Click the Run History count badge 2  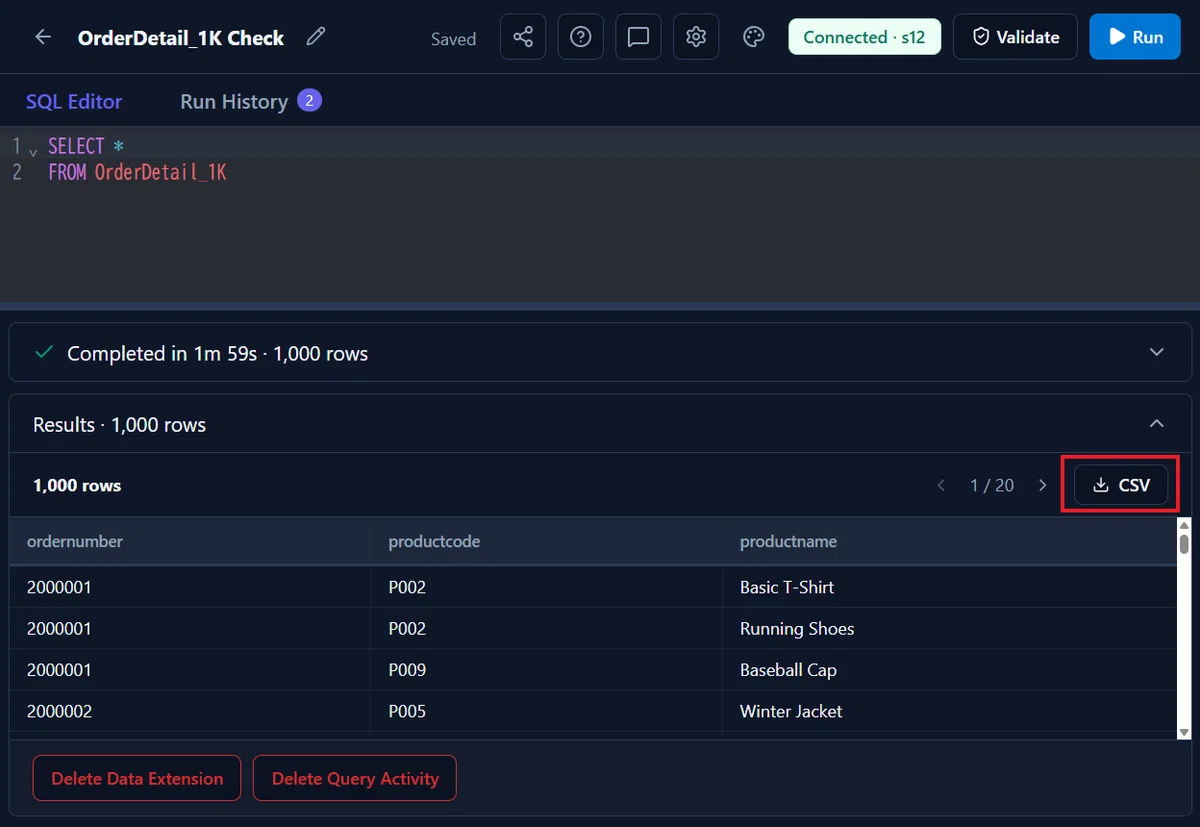tap(309, 100)
